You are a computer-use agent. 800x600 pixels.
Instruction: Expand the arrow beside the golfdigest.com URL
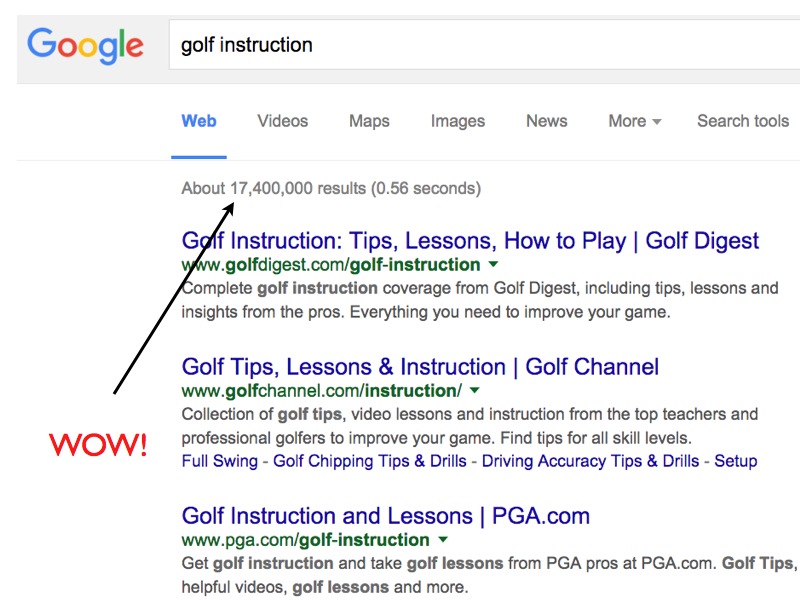pyautogui.click(x=493, y=264)
